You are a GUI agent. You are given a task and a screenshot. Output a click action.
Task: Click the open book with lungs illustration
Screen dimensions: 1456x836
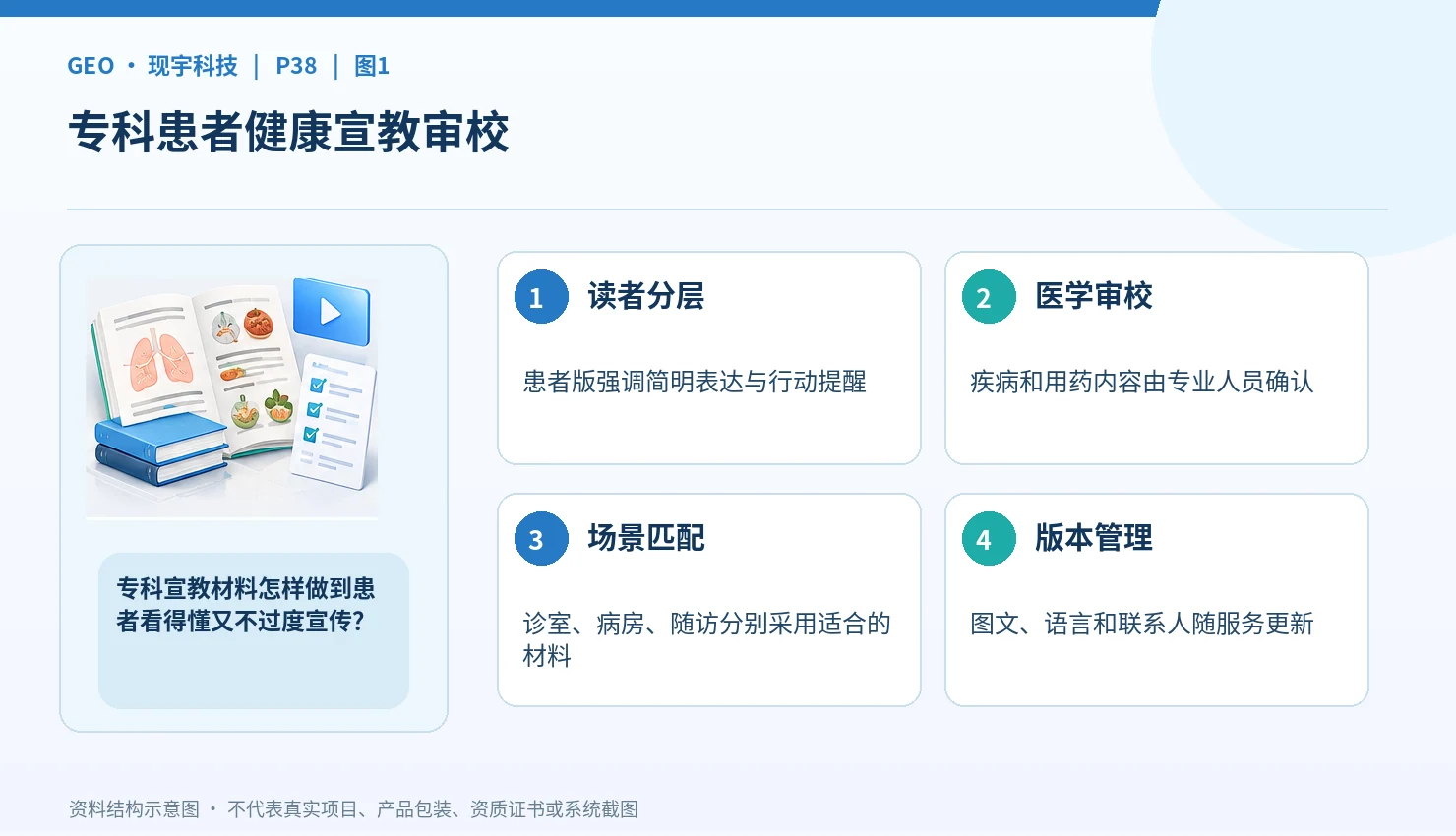[197, 369]
